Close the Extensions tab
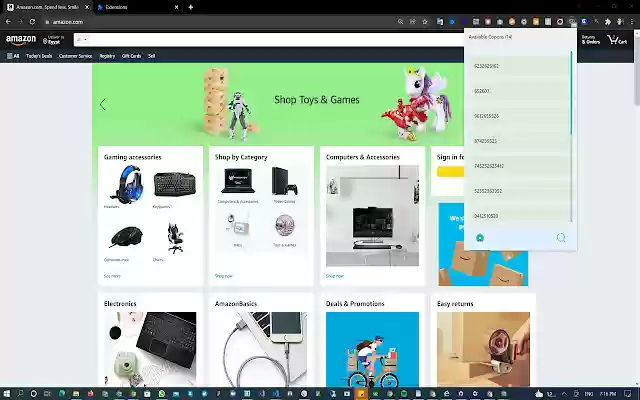 [x=176, y=7]
